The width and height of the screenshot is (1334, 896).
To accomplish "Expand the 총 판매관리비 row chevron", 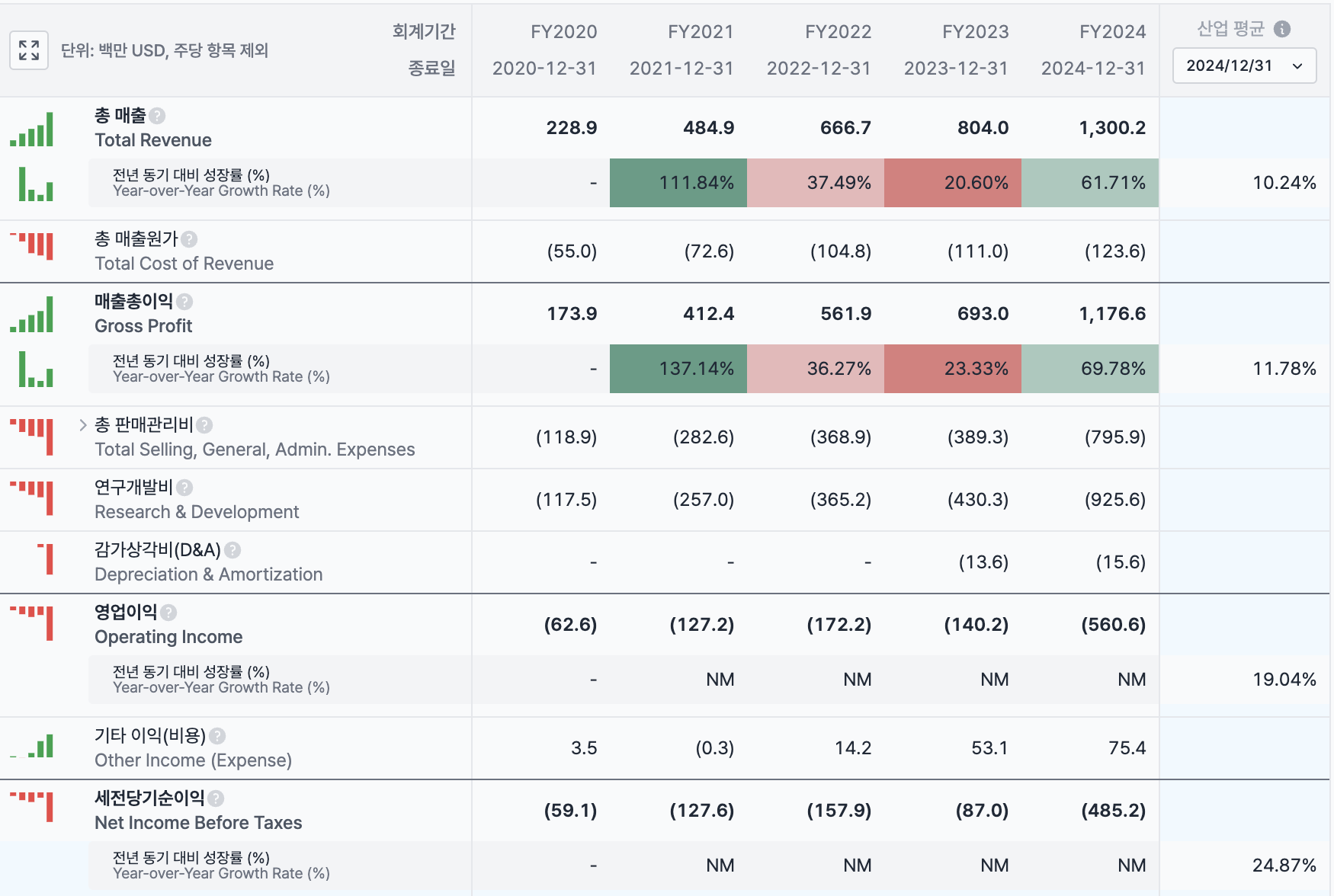I will tap(83, 425).
